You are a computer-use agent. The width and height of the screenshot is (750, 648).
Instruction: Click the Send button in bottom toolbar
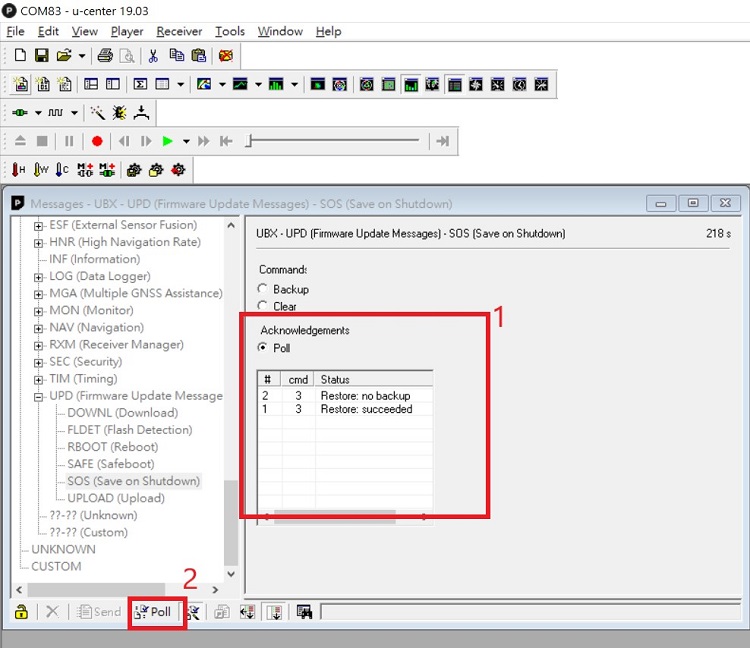click(99, 612)
